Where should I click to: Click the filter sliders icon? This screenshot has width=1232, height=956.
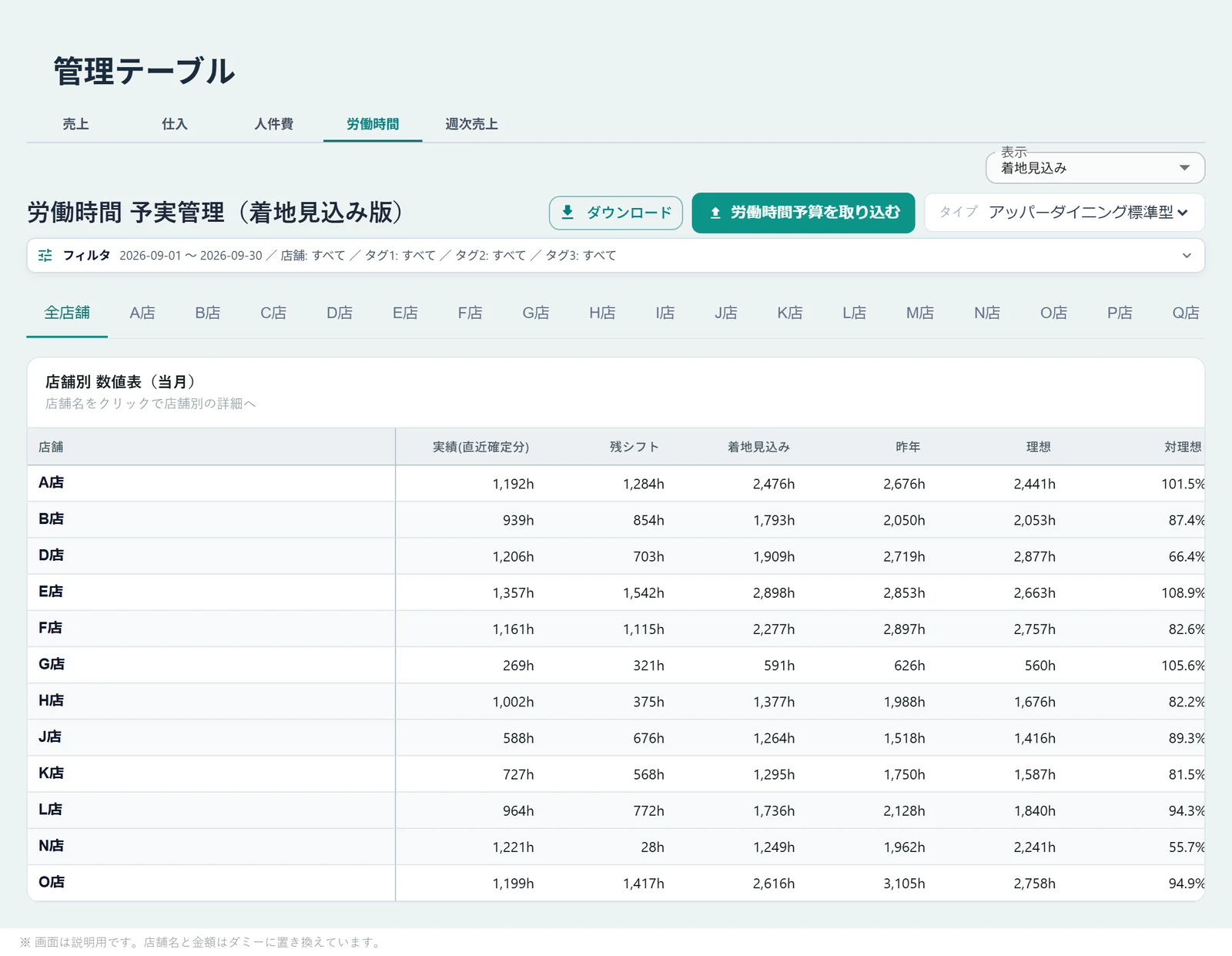(x=45, y=255)
